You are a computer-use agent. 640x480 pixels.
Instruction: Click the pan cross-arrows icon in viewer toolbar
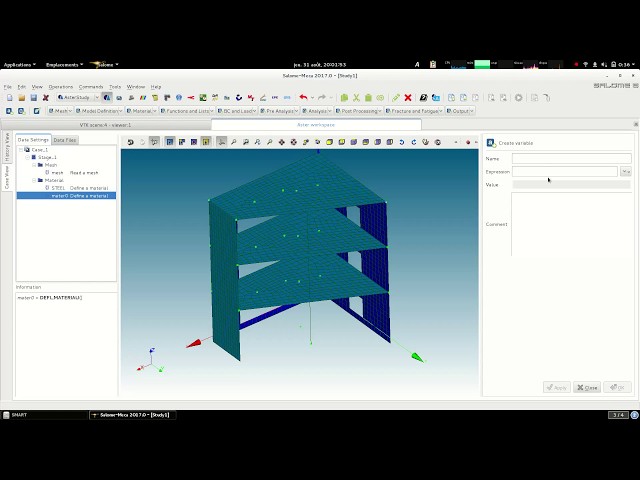pos(282,142)
